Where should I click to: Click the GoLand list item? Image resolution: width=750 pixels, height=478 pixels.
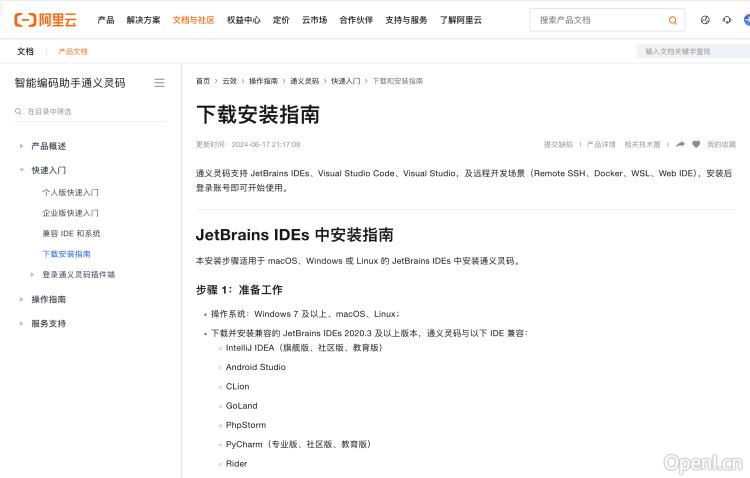(242, 406)
